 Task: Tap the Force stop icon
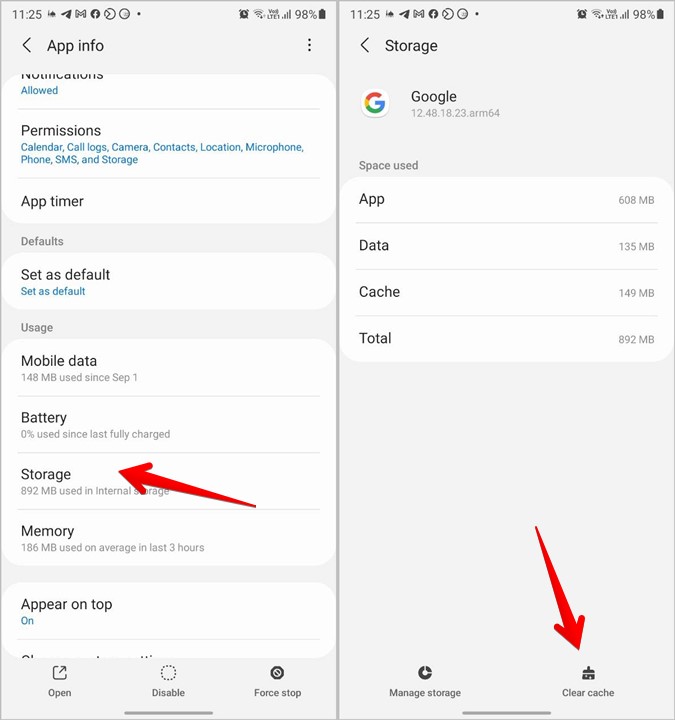click(277, 673)
